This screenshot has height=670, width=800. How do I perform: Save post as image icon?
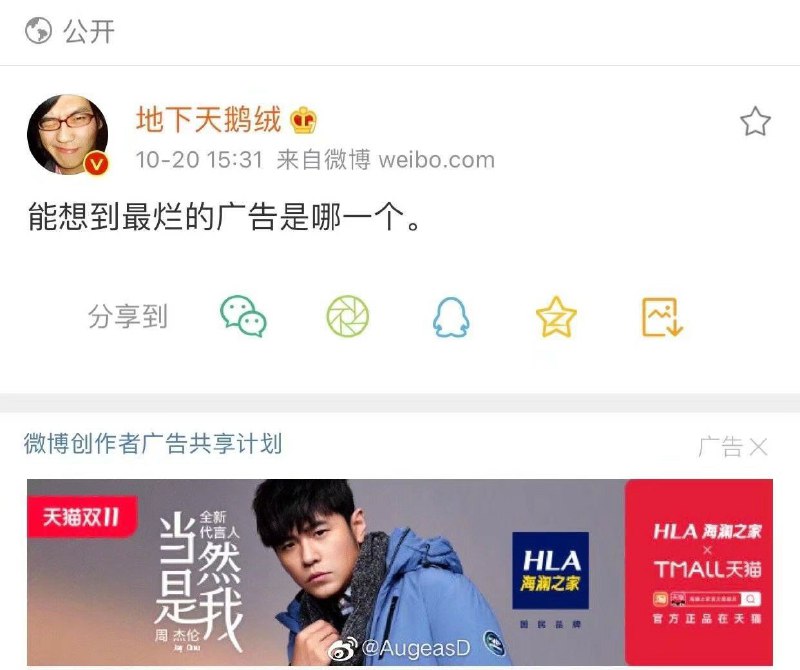pyautogui.click(x=662, y=317)
